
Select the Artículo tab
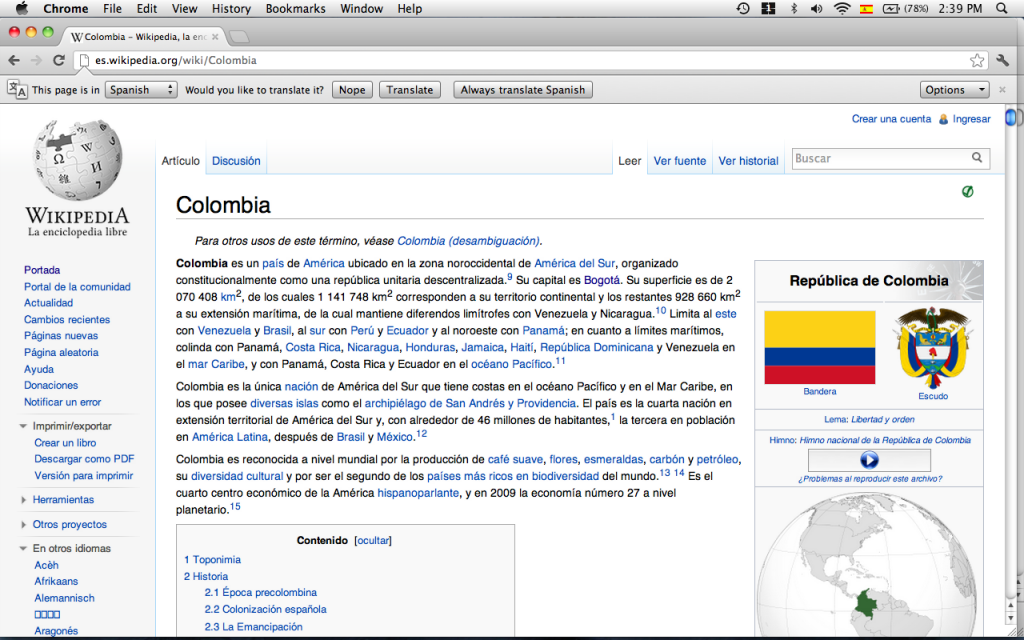click(x=181, y=161)
